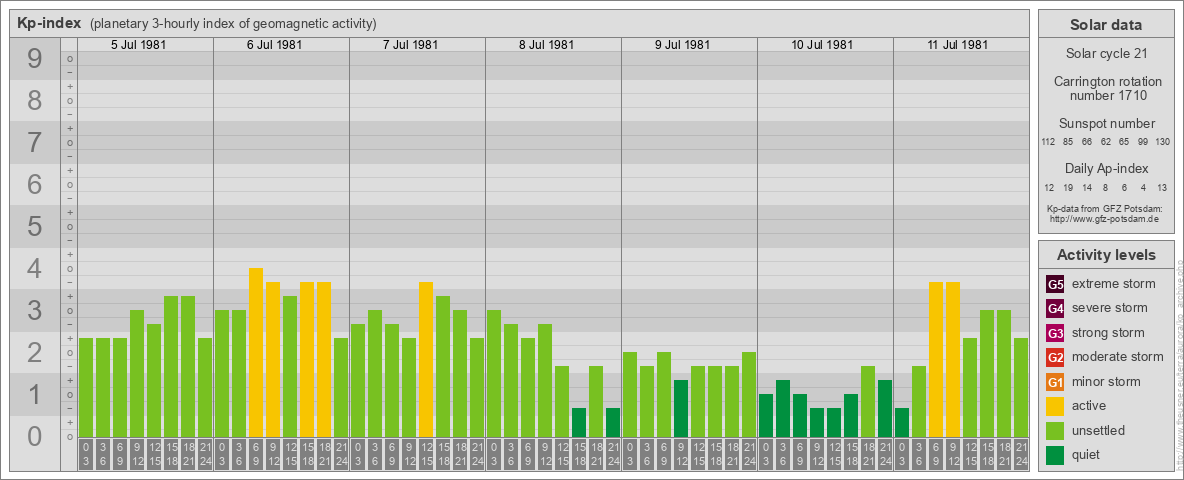Click the '5 Jul 1981' date header
The image size is (1184, 480).
click(x=138, y=45)
